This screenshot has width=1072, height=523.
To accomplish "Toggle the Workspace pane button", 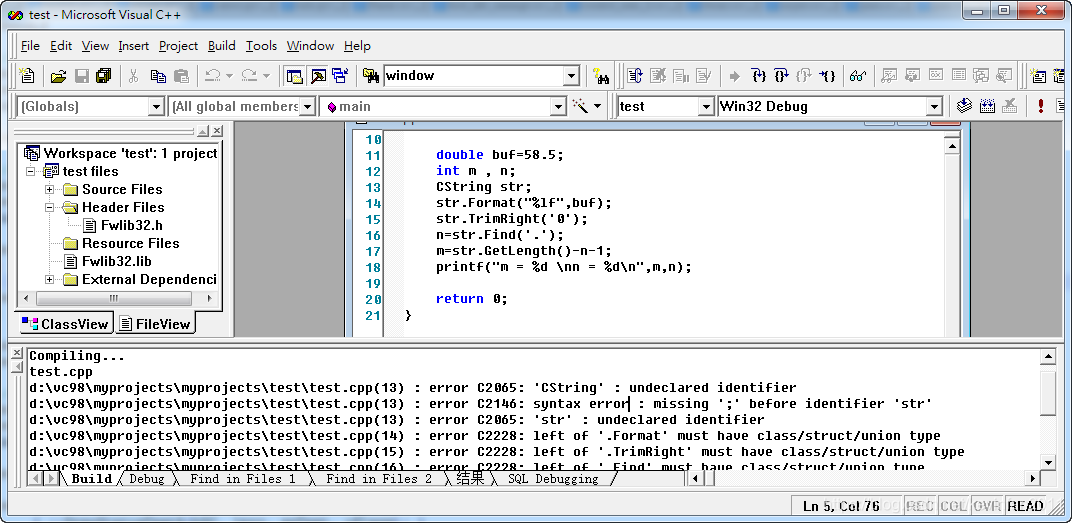I will coord(295,76).
